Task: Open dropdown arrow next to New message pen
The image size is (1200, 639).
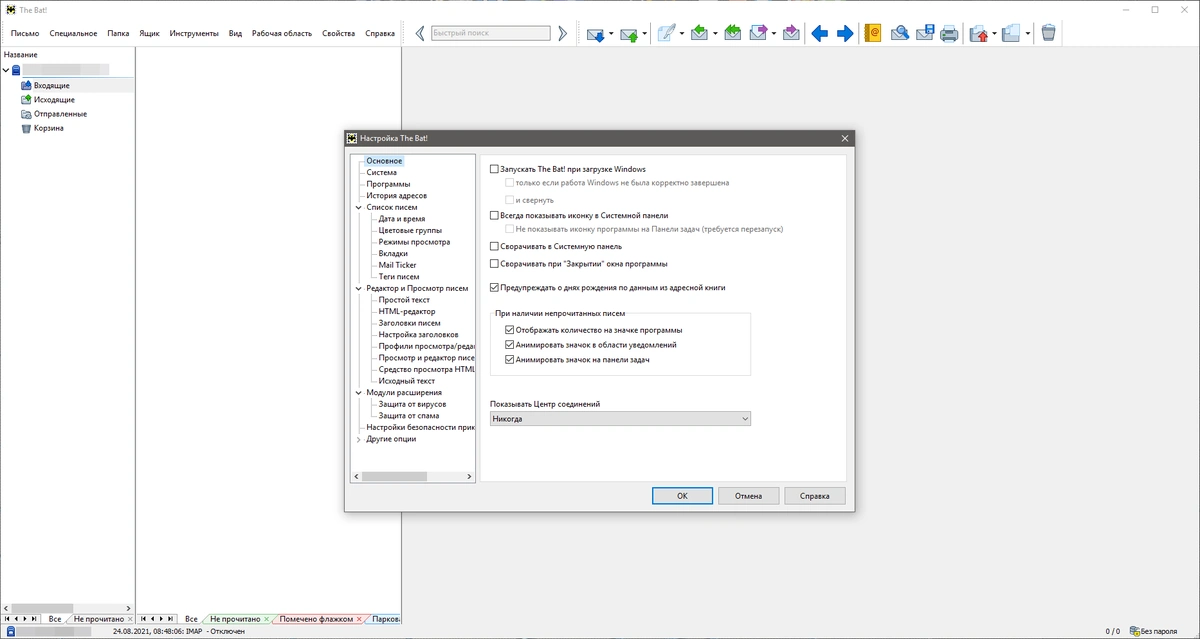Action: pos(683,34)
